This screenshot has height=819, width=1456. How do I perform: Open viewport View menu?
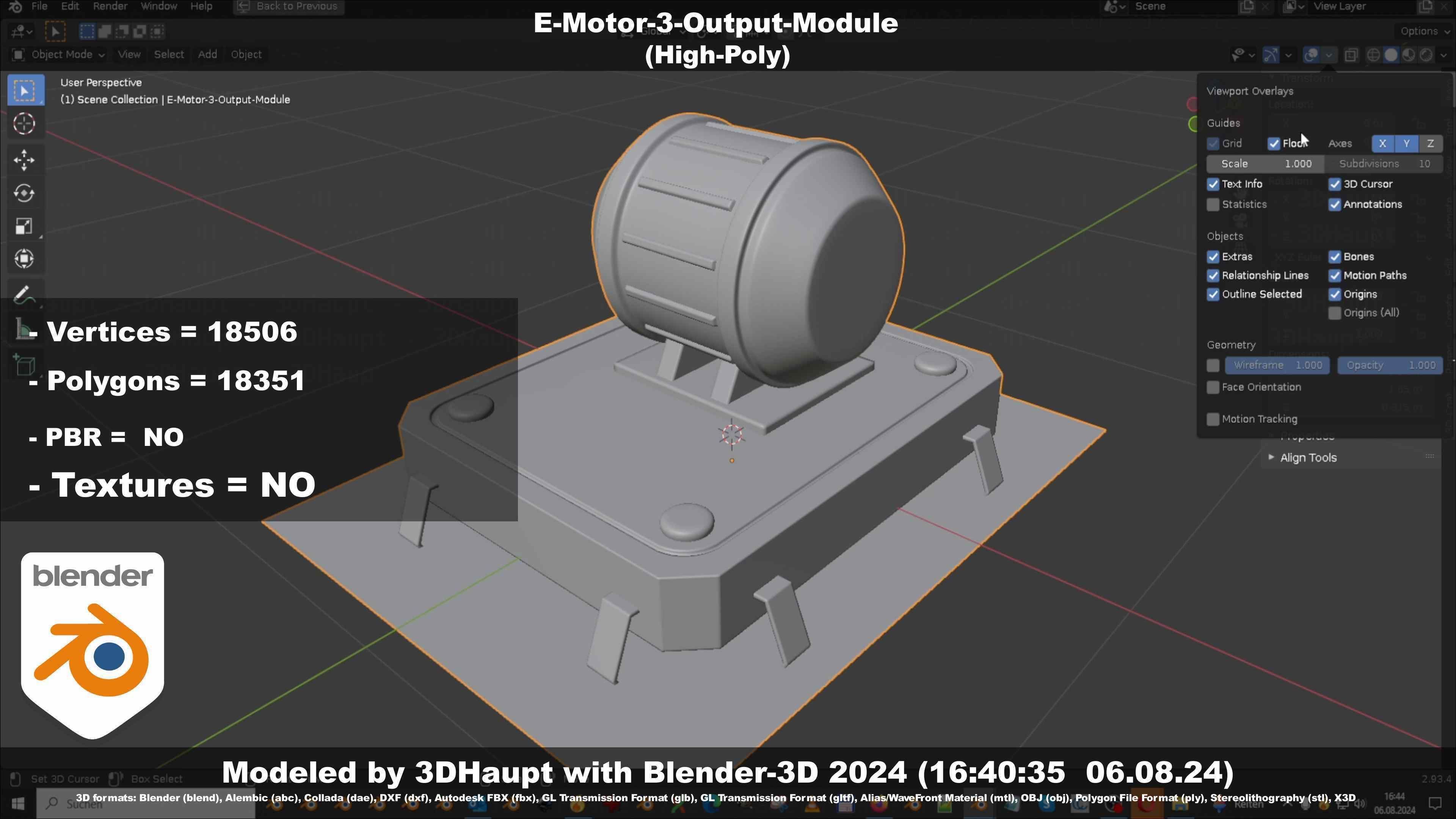[129, 55]
